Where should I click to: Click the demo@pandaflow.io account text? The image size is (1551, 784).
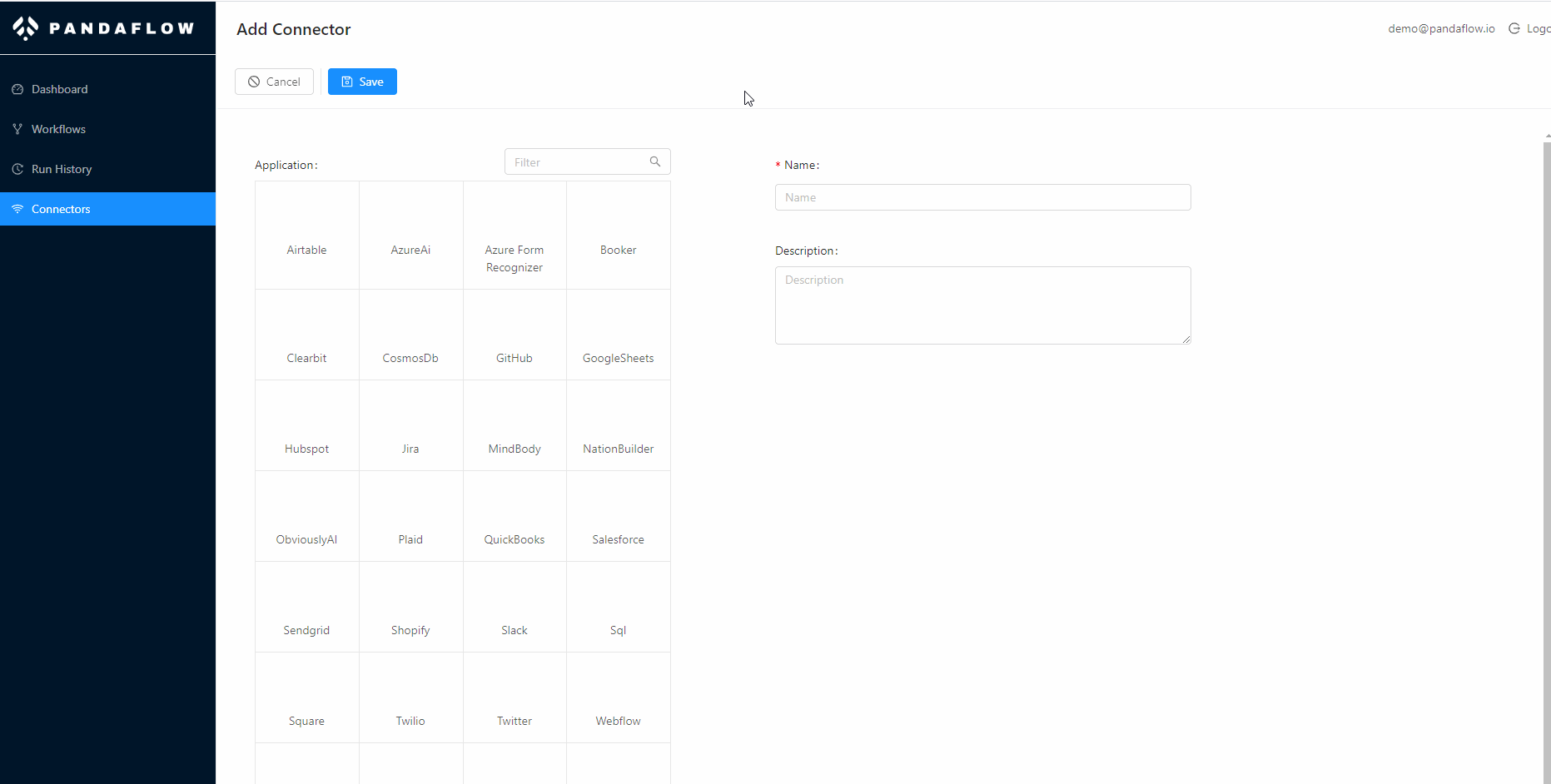click(x=1441, y=28)
